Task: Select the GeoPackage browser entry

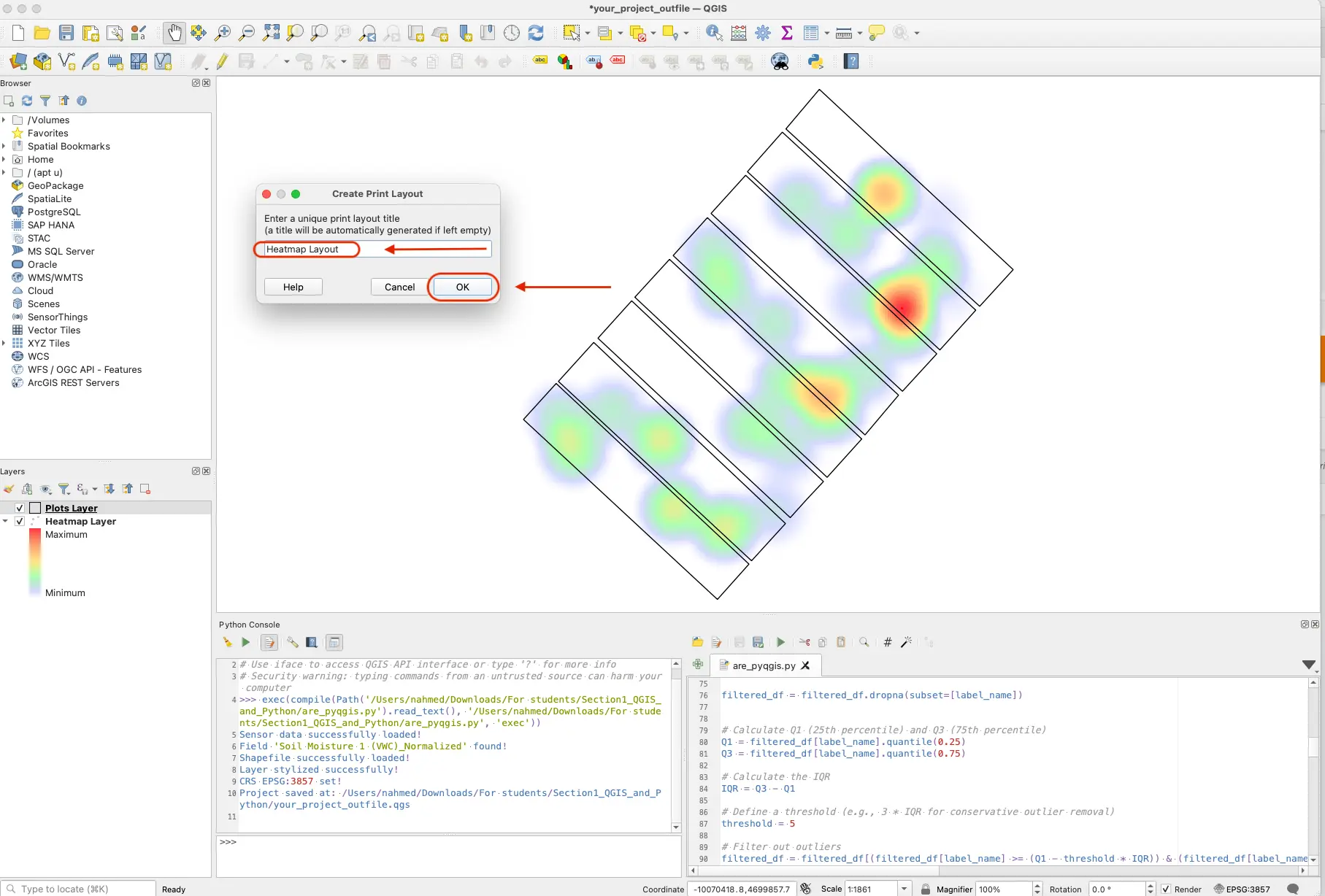Action: point(55,185)
